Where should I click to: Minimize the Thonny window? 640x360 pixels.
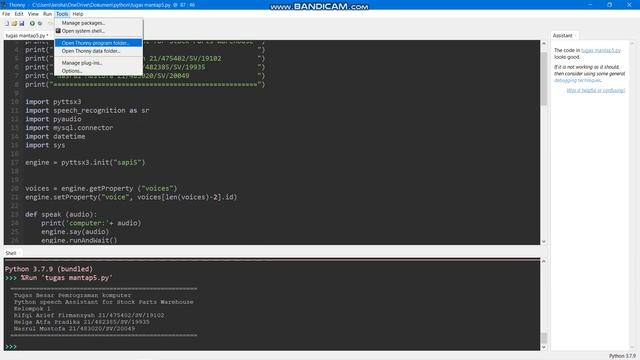click(590, 5)
